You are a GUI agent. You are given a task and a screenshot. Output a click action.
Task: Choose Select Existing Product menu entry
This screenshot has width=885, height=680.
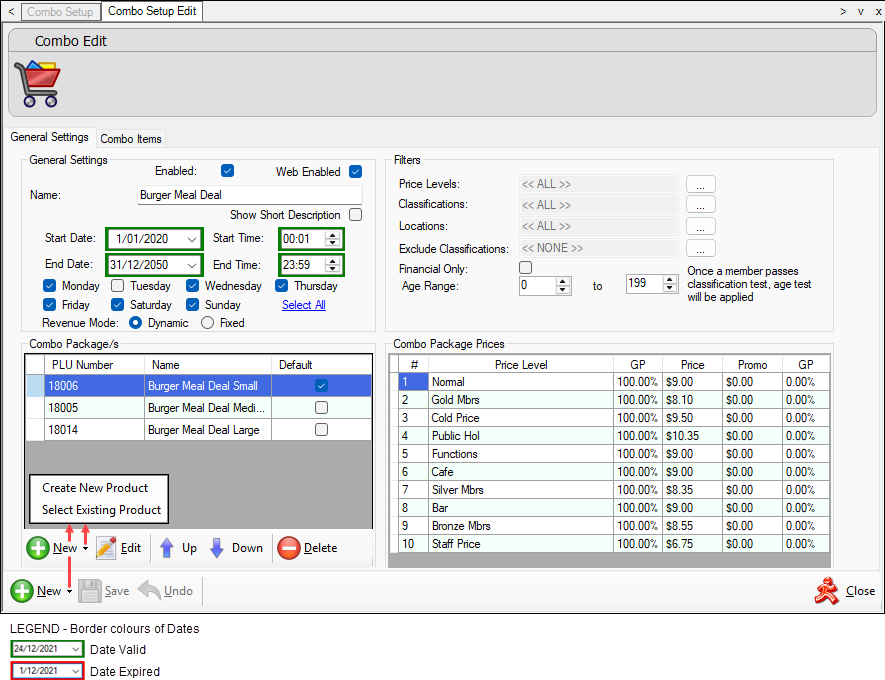coord(101,510)
